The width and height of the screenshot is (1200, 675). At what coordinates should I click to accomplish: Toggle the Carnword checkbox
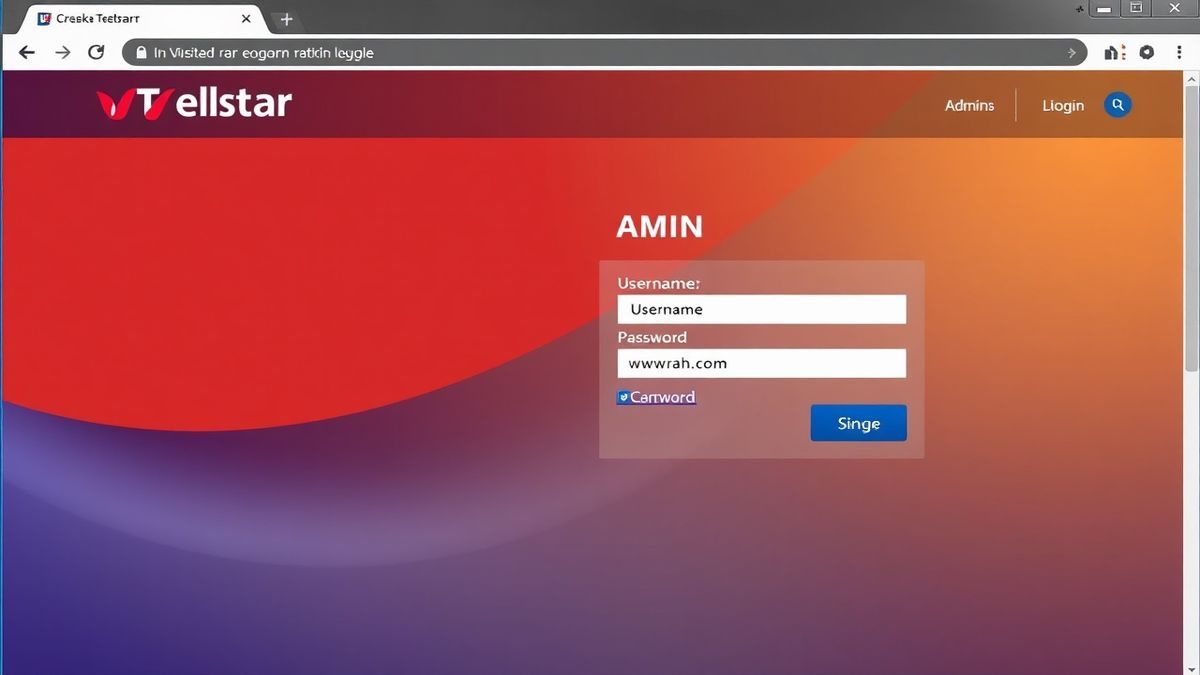point(623,397)
